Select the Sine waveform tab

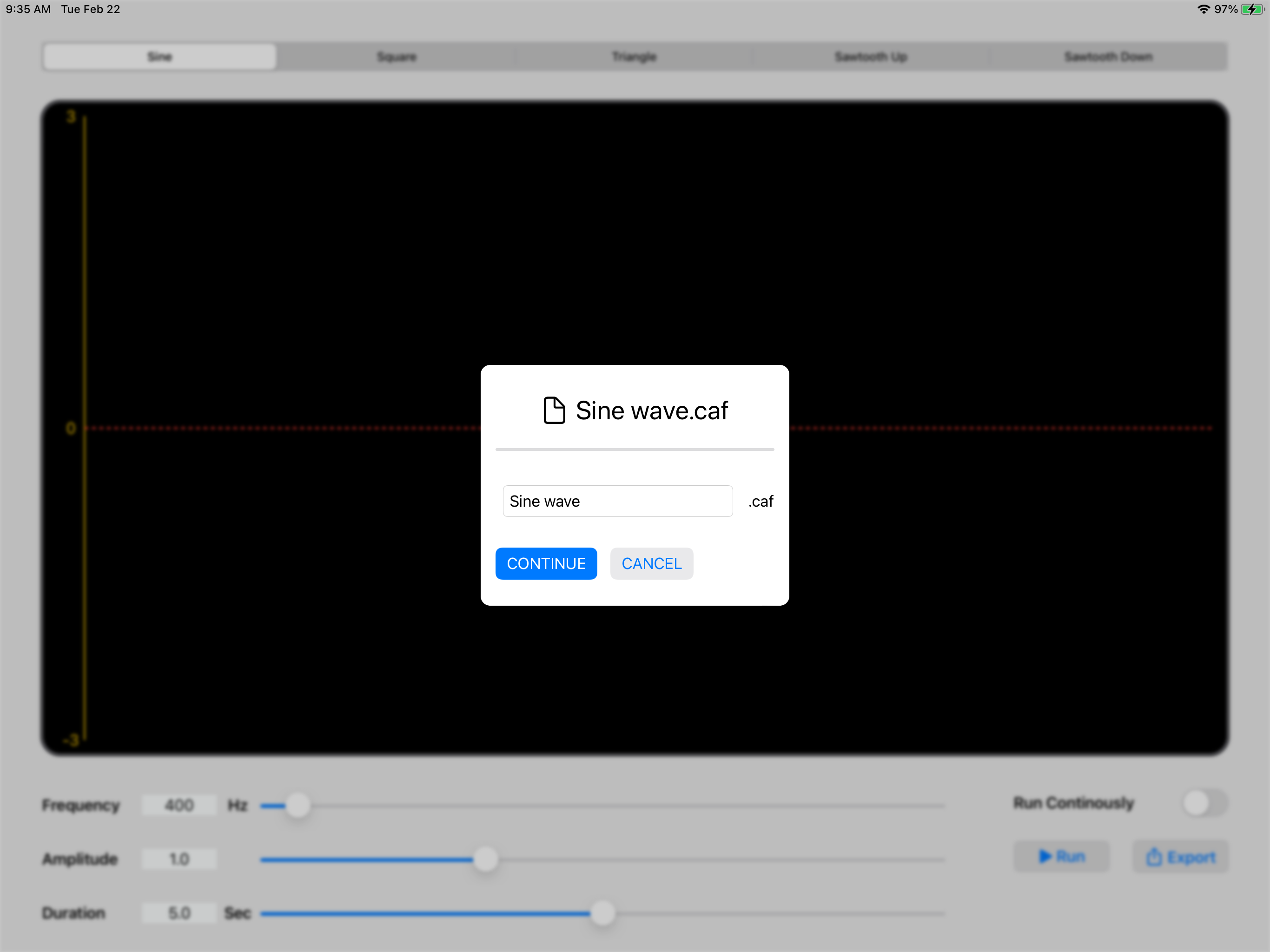[159, 57]
